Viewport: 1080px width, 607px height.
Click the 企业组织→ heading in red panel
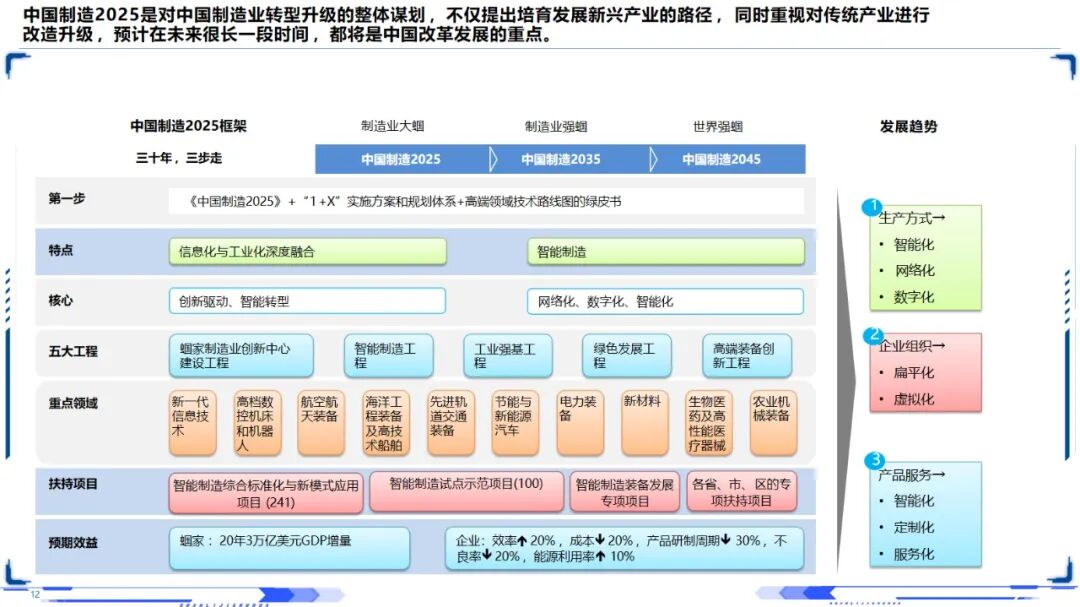911,346
